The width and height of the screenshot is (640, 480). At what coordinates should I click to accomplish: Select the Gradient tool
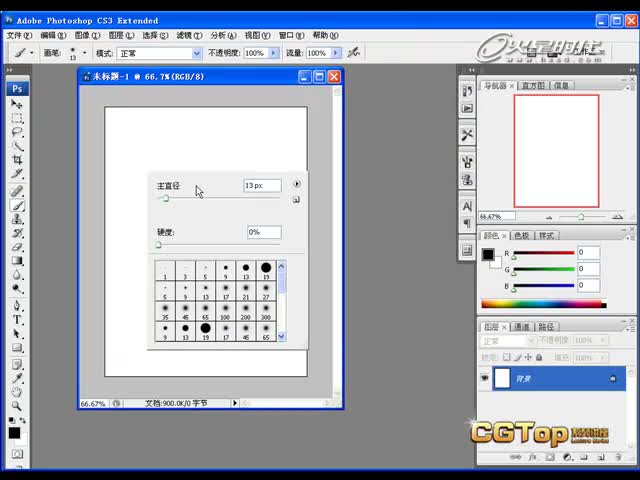point(17,261)
